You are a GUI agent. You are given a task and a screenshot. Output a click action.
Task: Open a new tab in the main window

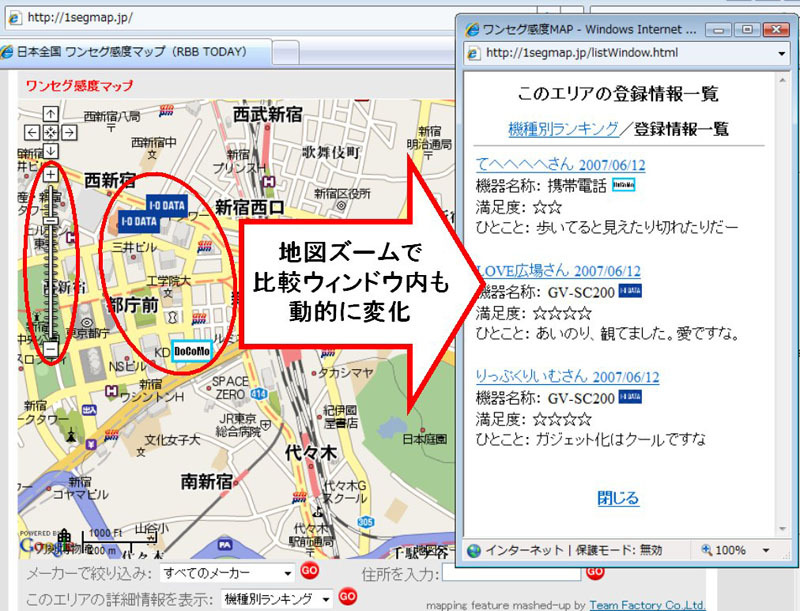click(285, 53)
